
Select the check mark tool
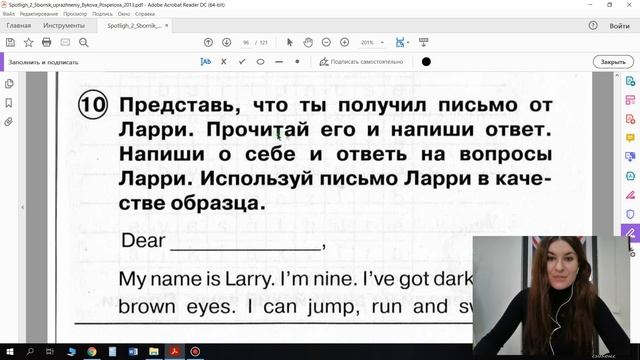242,62
